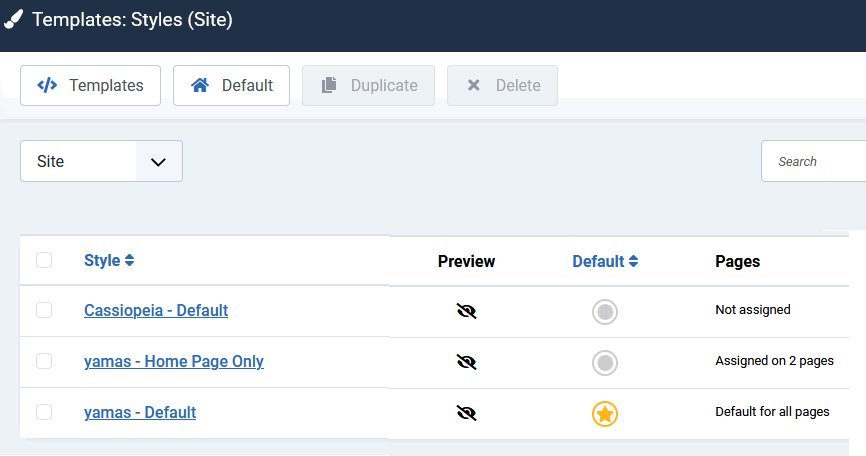Click the Default toolbar button with home icon
Image resolution: width=866 pixels, height=456 pixels.
[231, 86]
